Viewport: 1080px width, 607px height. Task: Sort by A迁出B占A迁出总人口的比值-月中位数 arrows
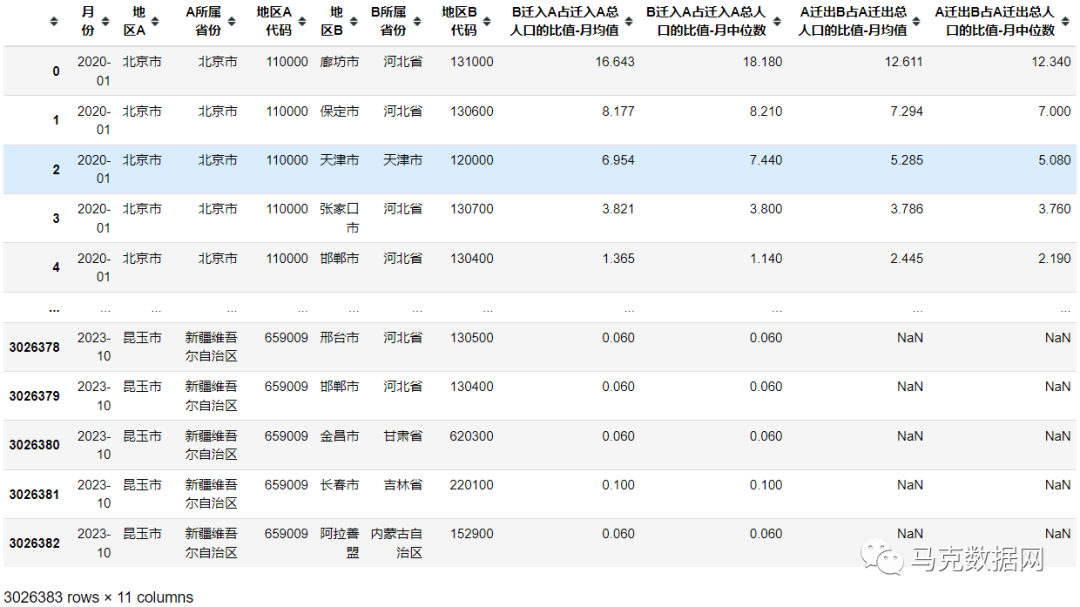pos(1065,21)
